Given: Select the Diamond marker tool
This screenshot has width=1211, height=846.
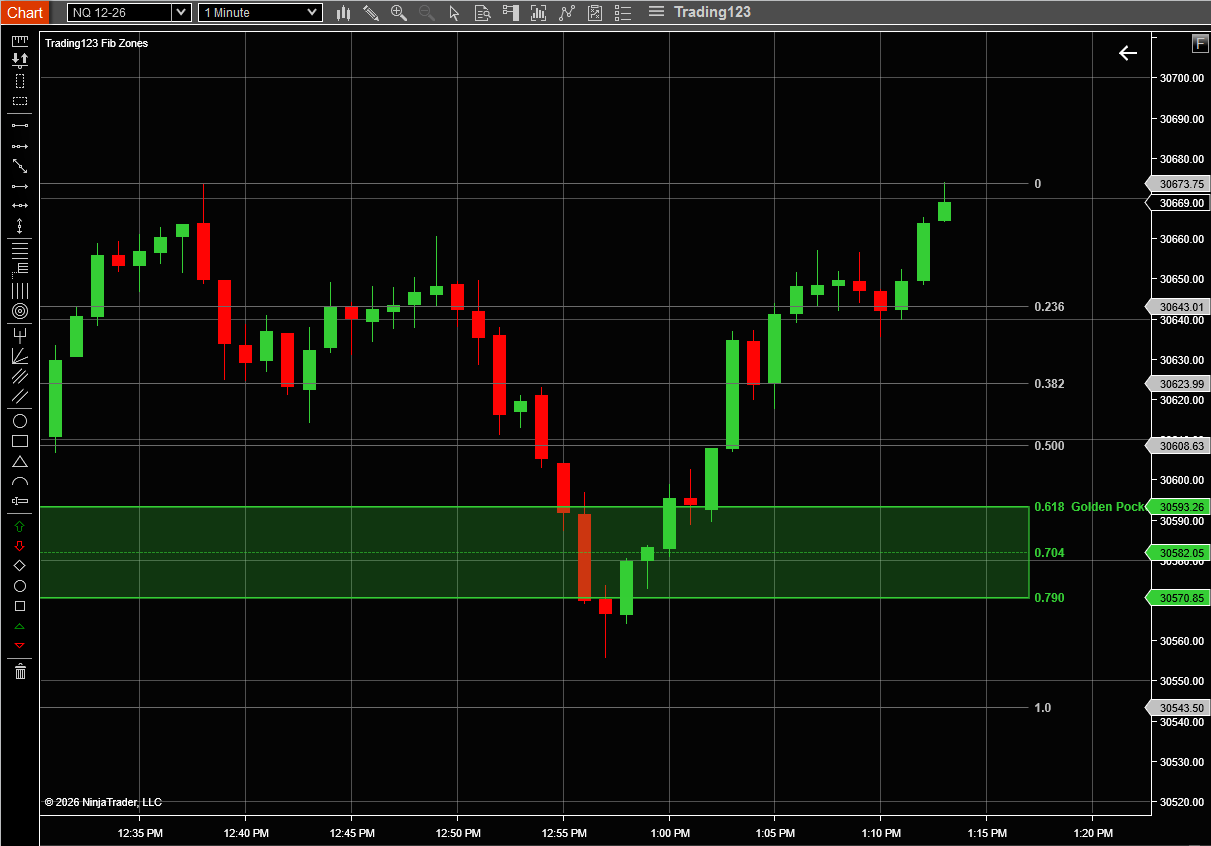Looking at the screenshot, I should click(x=20, y=565).
